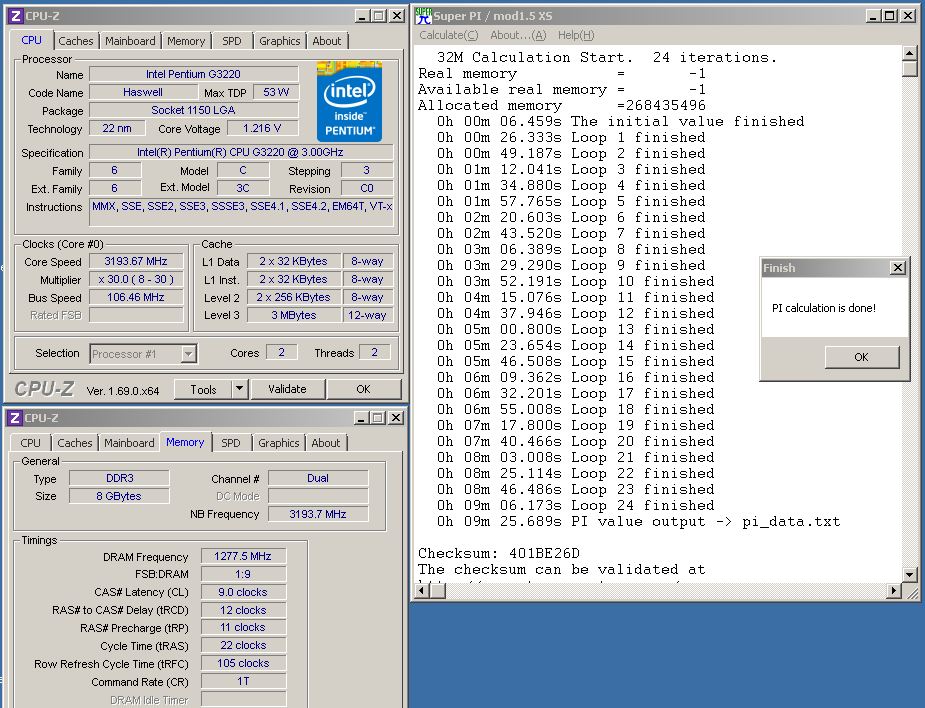Open About tab in top CPU-Z window
Viewport: 925px width, 708px height.
[327, 41]
